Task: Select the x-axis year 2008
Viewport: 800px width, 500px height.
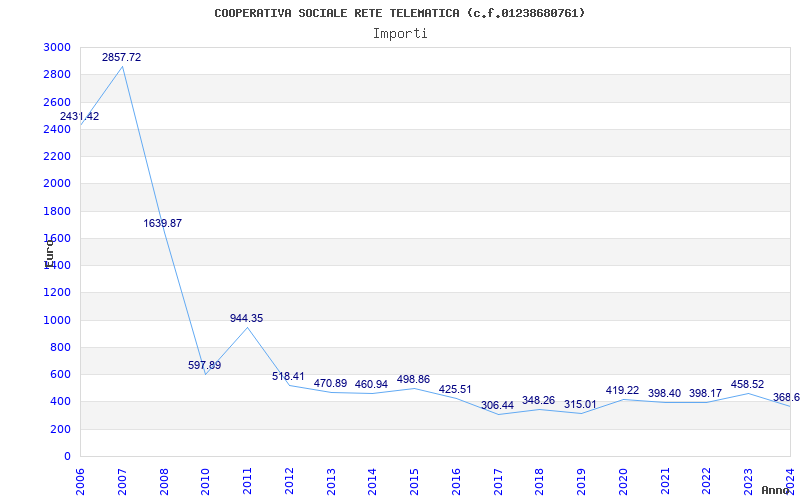Action: coord(164,482)
